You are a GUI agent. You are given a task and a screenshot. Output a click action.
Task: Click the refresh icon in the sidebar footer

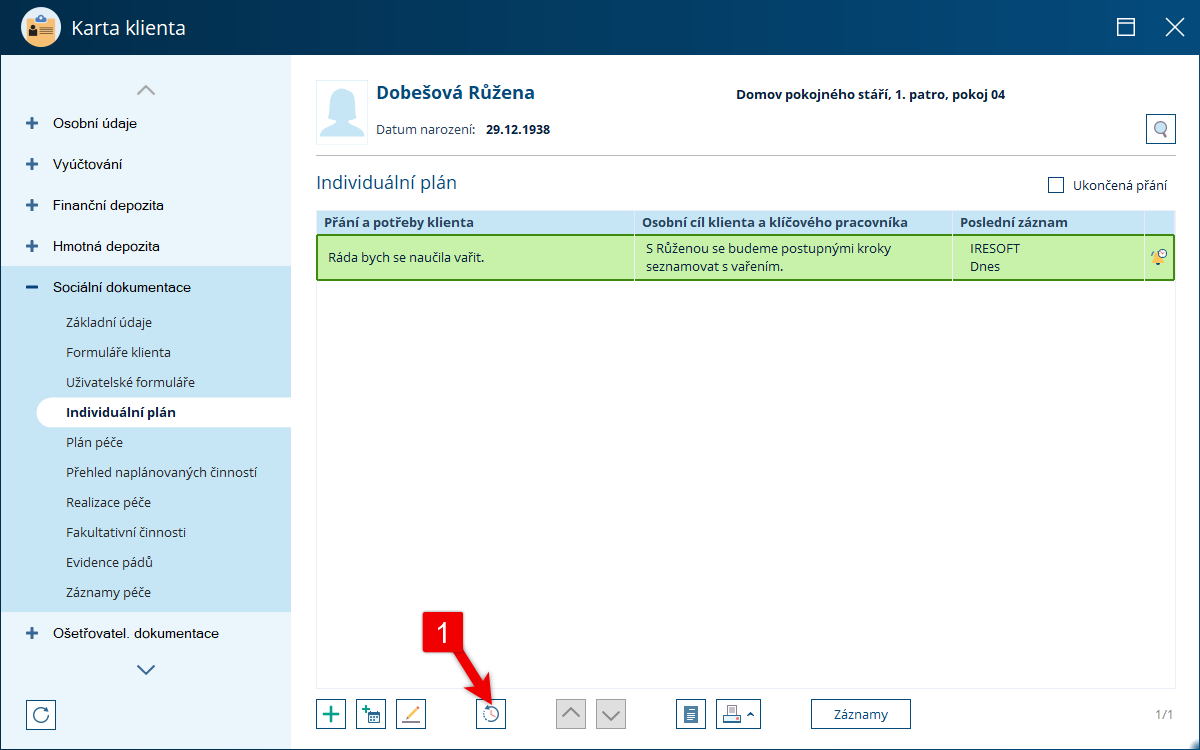coord(41,714)
